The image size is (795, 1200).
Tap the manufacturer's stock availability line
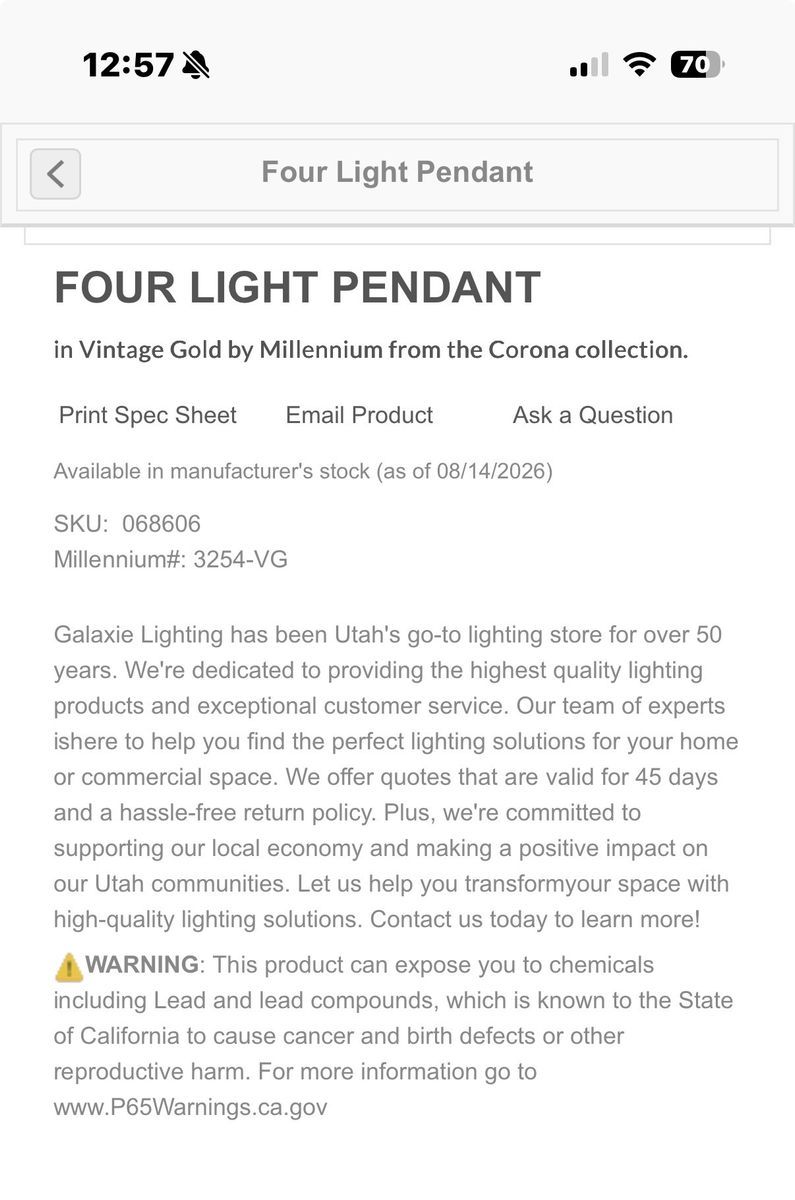click(x=303, y=471)
